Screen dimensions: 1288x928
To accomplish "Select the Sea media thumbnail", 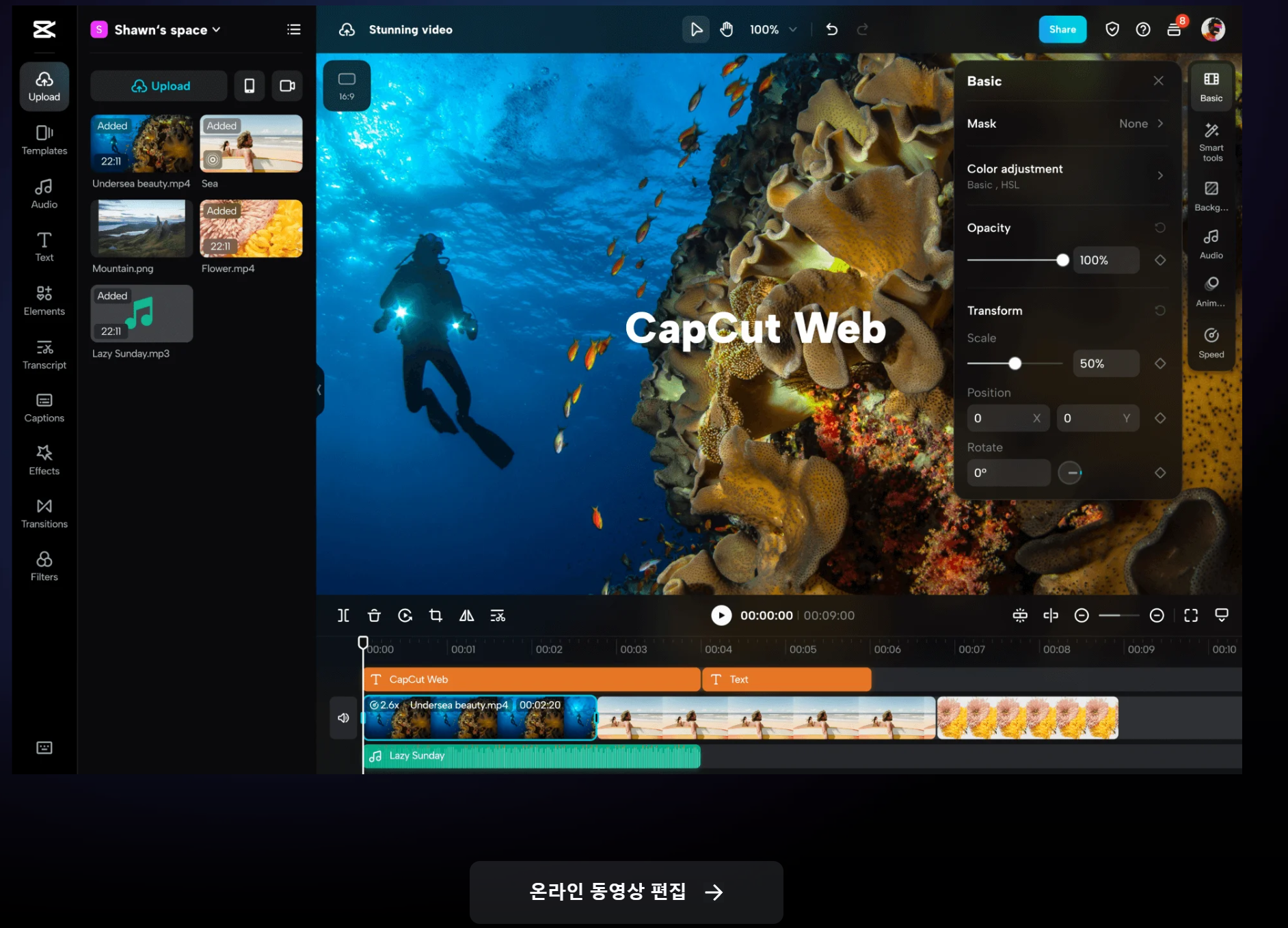I will click(x=252, y=144).
